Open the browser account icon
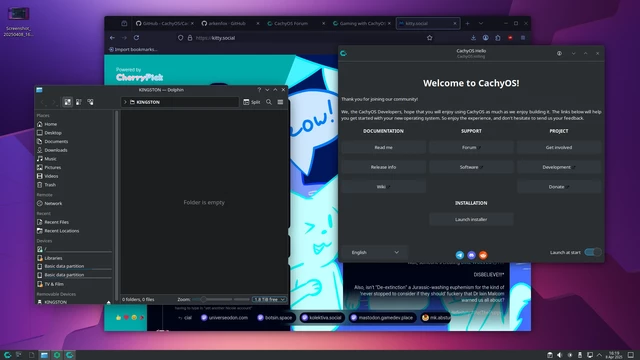The width and height of the screenshot is (640, 360). pyautogui.click(x=485, y=38)
